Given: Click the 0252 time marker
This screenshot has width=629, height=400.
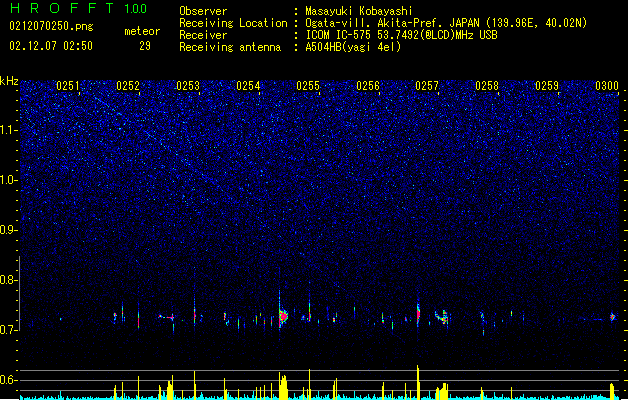Looking at the screenshot, I should [x=128, y=86].
